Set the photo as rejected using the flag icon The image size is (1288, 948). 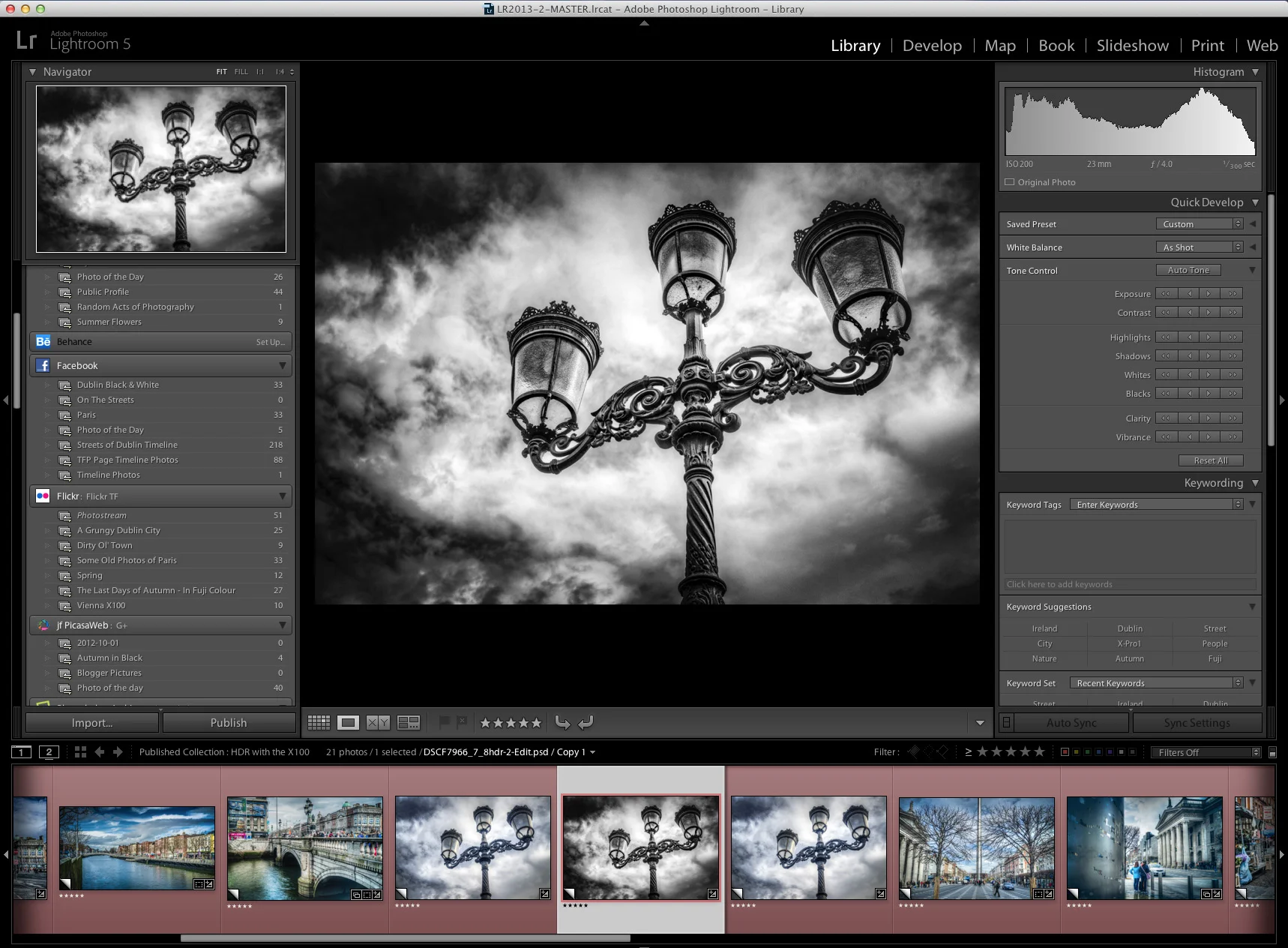[x=462, y=722]
